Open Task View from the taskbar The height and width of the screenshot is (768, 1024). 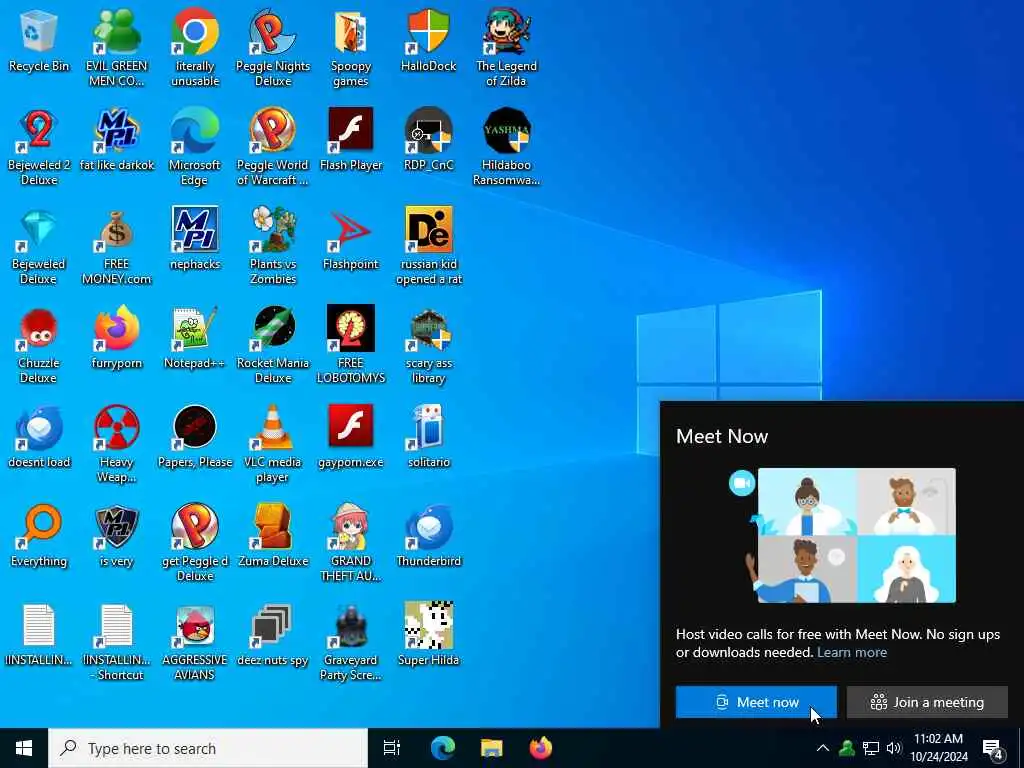point(392,748)
